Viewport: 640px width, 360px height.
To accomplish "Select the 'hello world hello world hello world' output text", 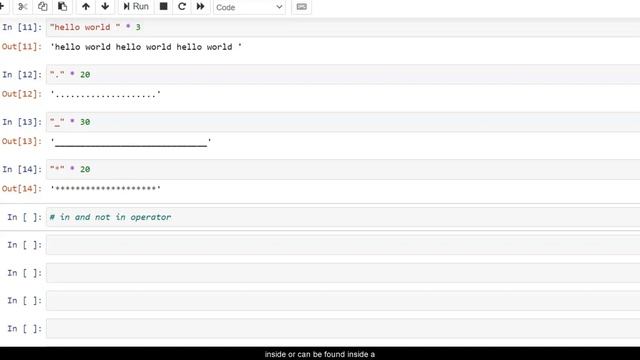I will click(x=146, y=47).
